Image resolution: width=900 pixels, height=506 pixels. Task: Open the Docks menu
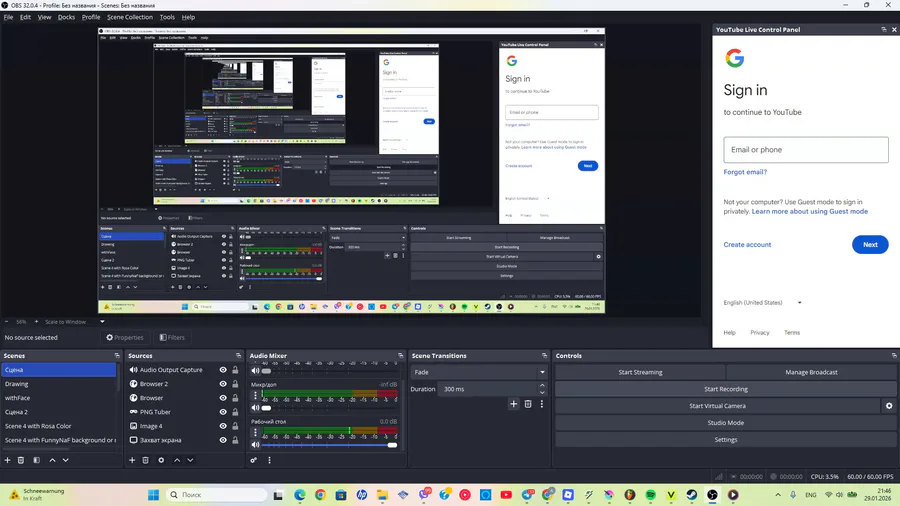point(66,17)
